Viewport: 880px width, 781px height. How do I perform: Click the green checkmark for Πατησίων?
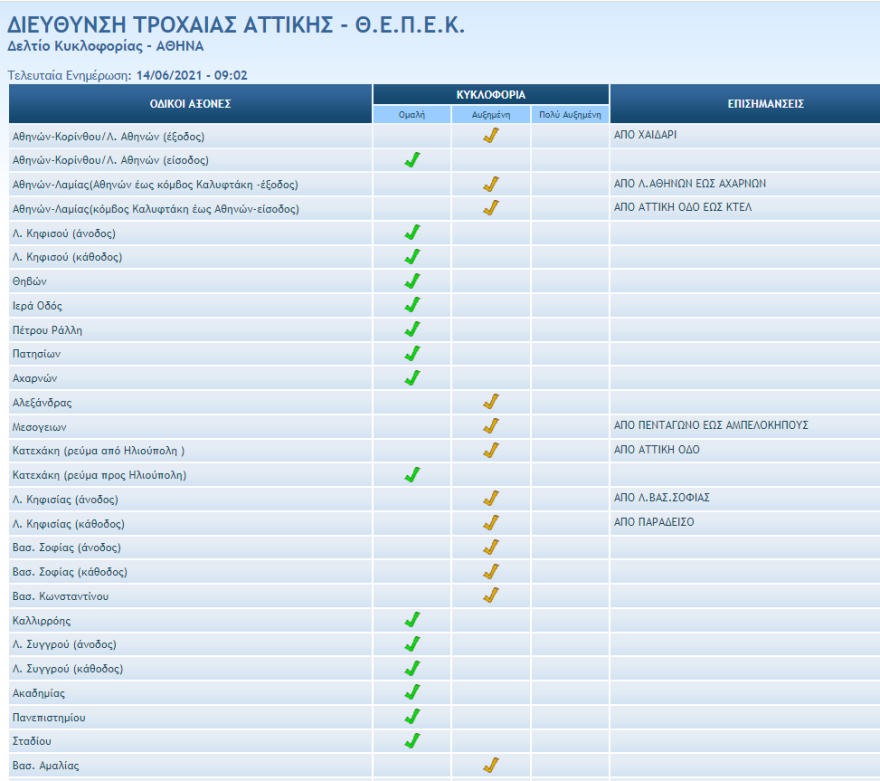(412, 353)
